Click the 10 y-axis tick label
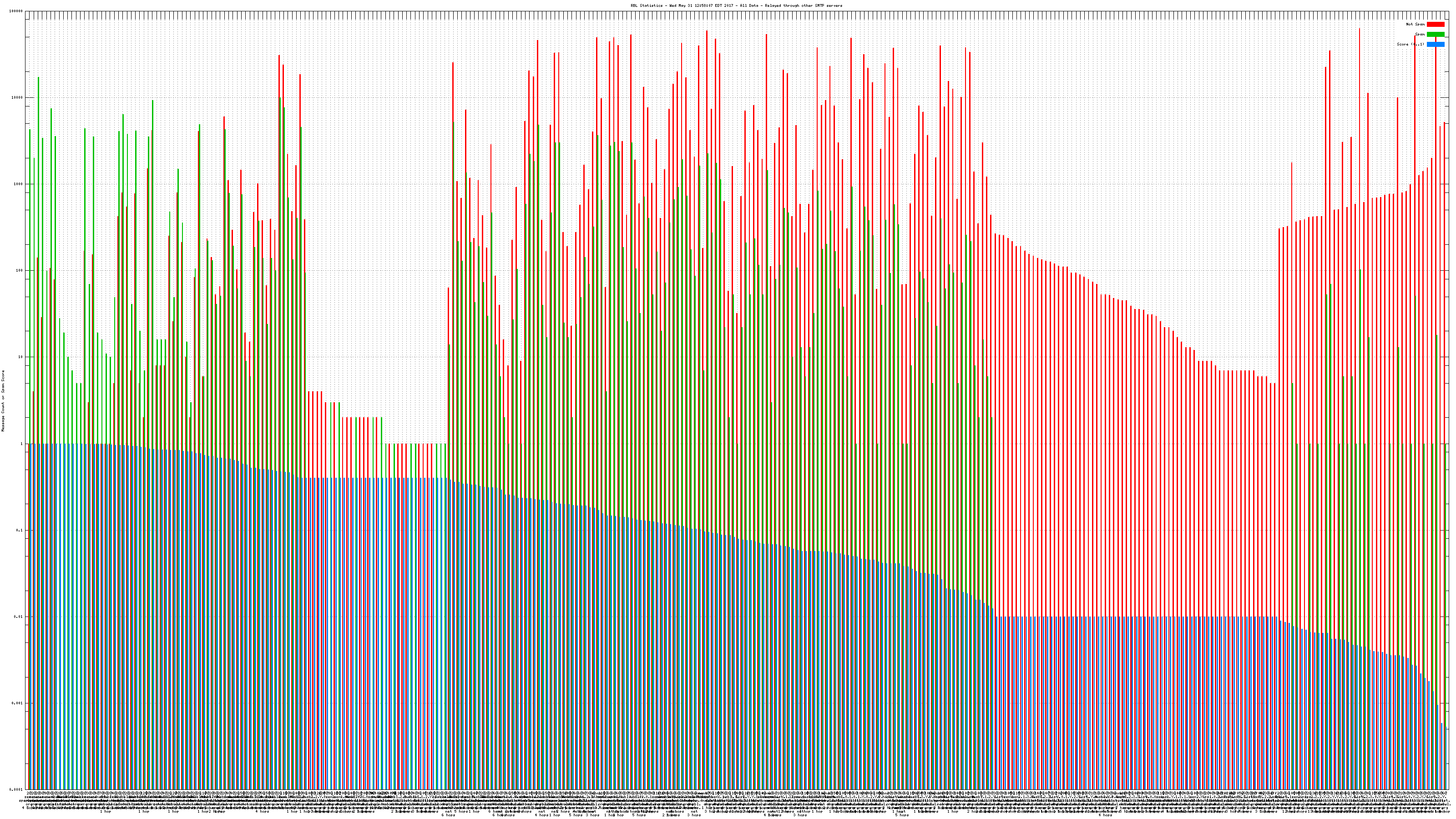Viewport: 1456px width, 819px height. tap(21, 357)
